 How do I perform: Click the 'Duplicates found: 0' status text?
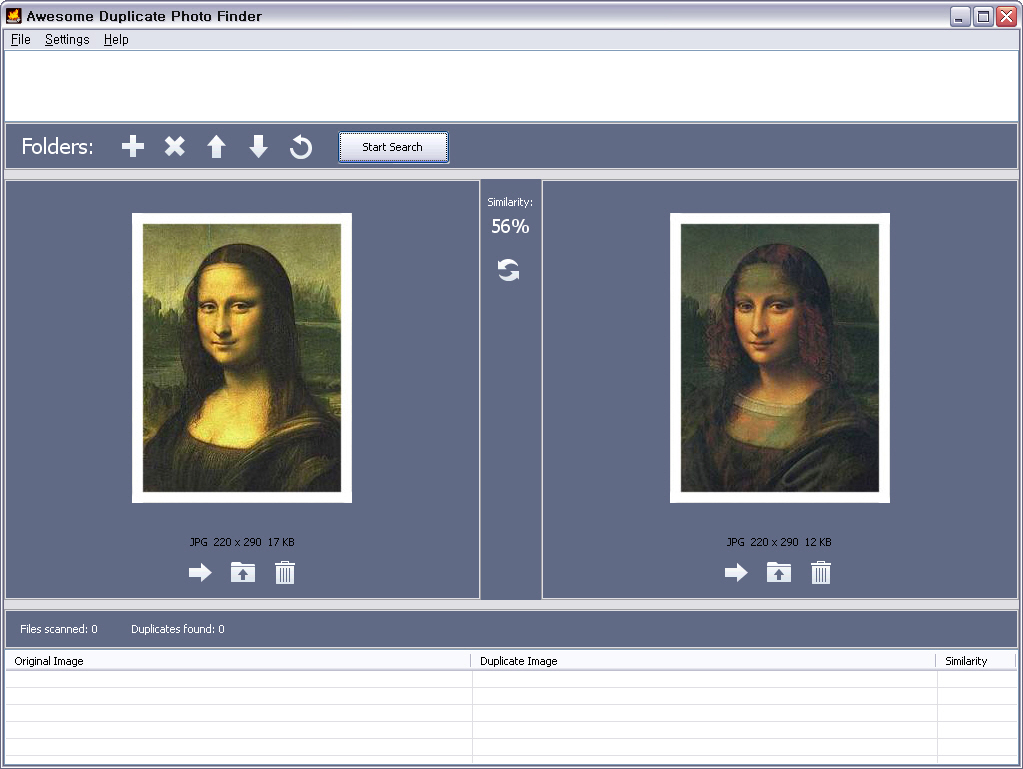pyautogui.click(x=177, y=629)
